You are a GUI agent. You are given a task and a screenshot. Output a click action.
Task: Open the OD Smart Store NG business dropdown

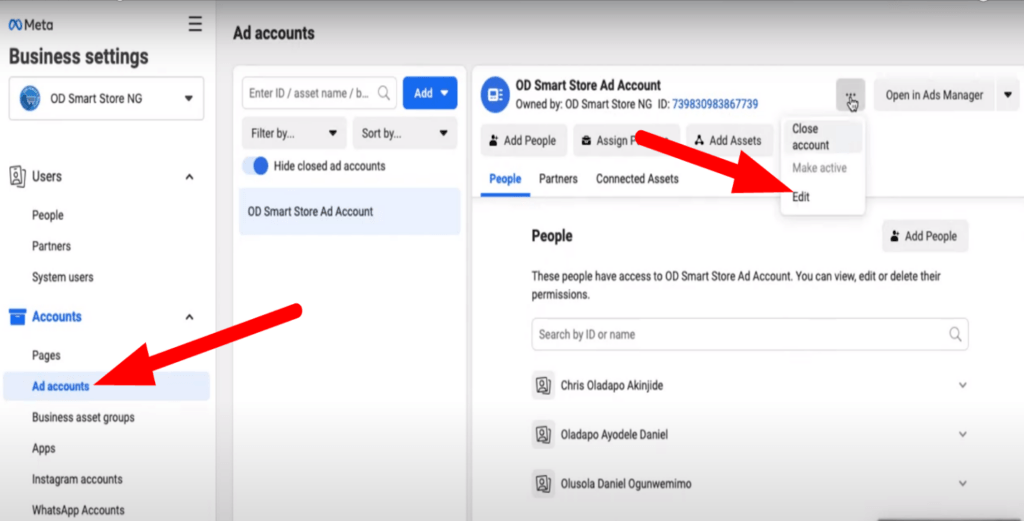coord(106,99)
